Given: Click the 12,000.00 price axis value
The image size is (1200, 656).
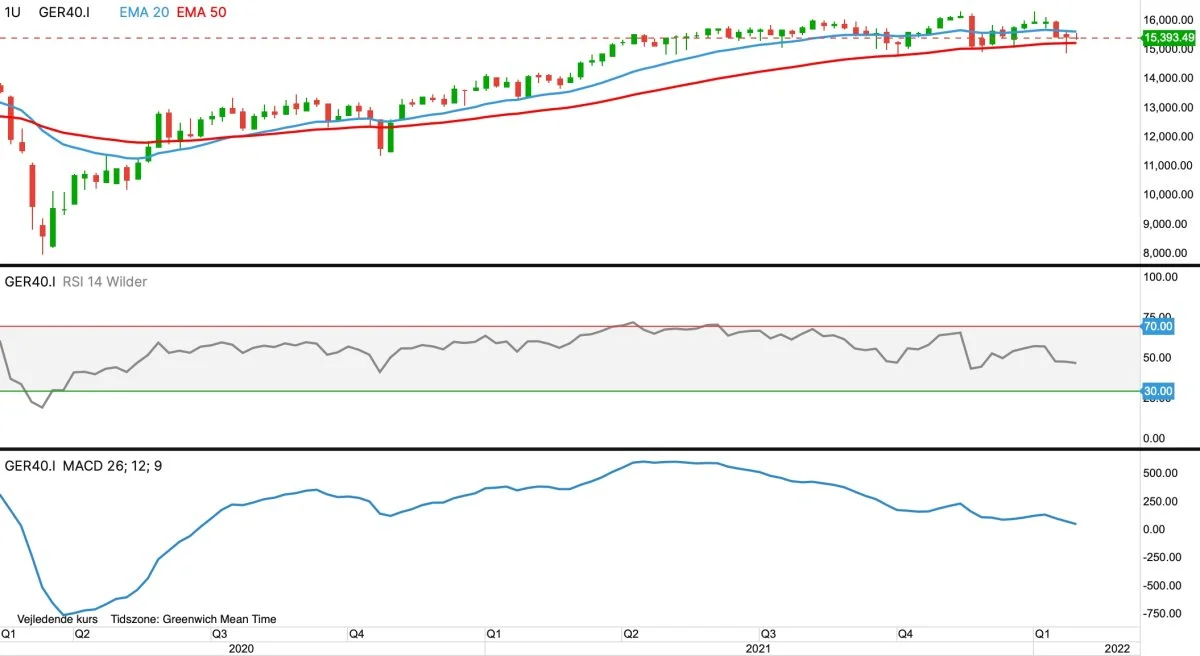Looking at the screenshot, I should click(x=1170, y=136).
